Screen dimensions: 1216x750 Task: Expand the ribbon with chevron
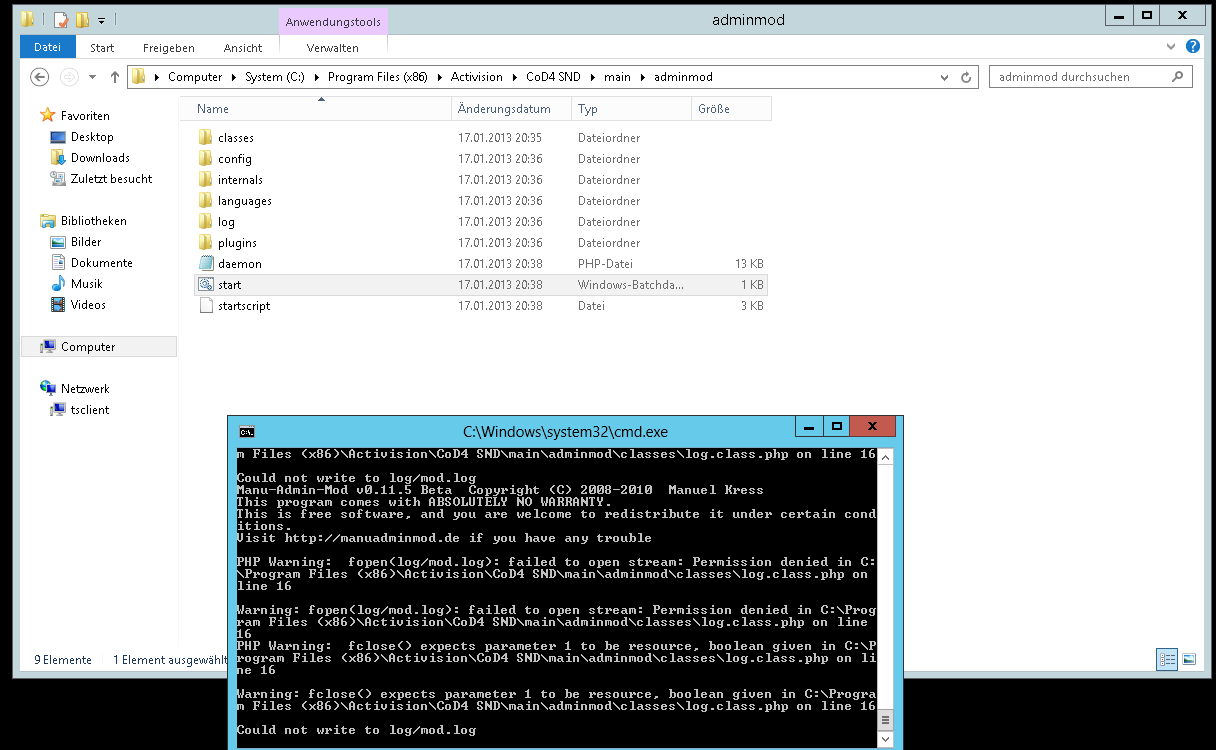[x=1172, y=47]
